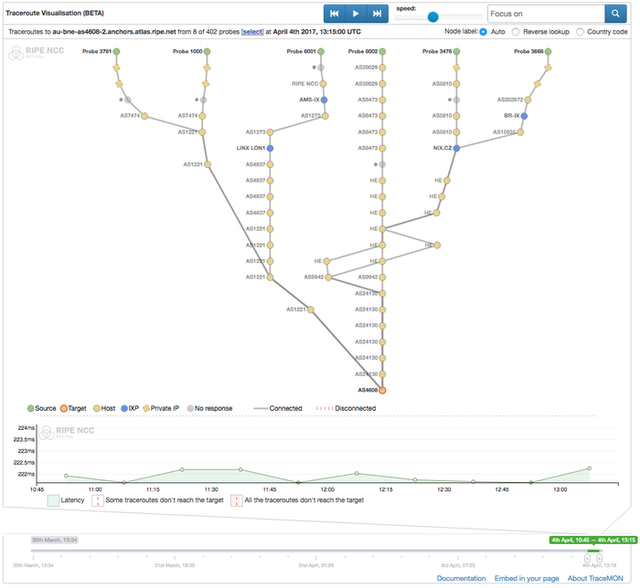Click the Focus on search field
640x588 pixels.
click(x=546, y=13)
